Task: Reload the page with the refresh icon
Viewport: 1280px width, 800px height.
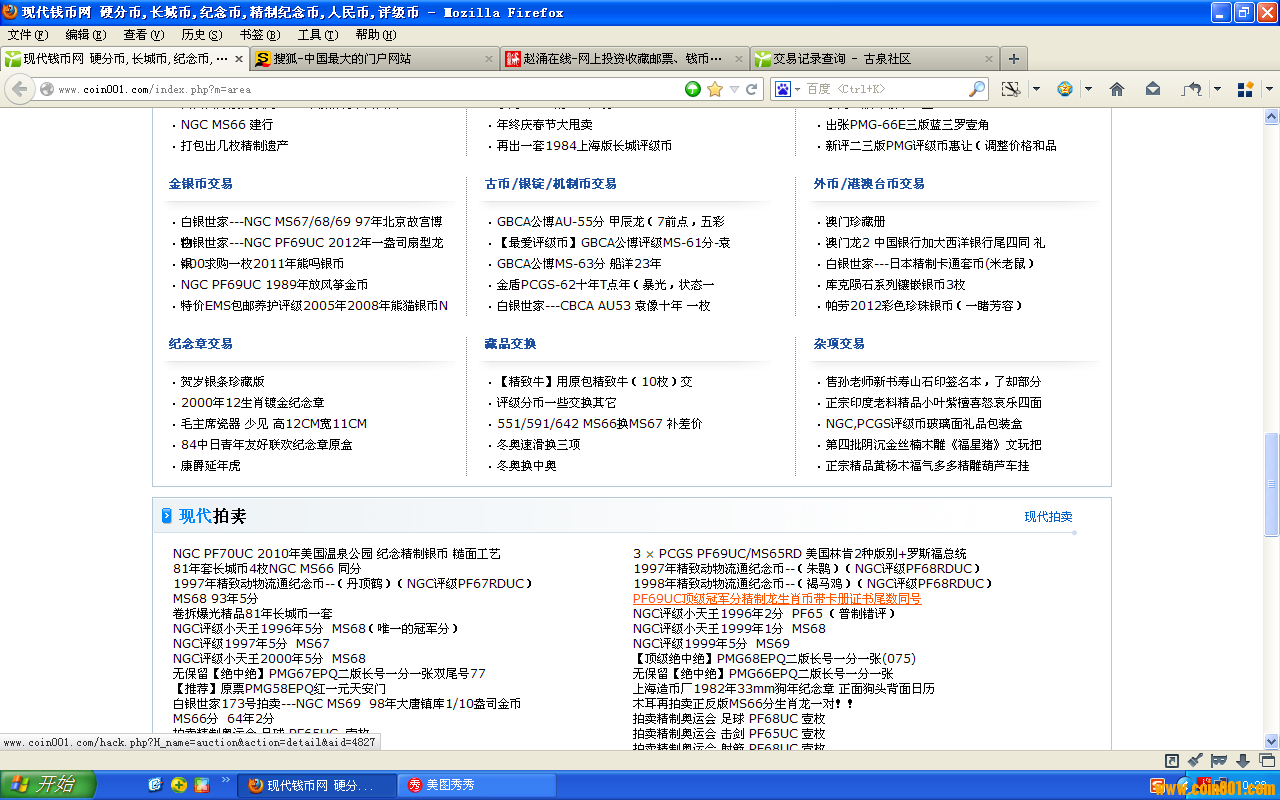Action: point(752,89)
